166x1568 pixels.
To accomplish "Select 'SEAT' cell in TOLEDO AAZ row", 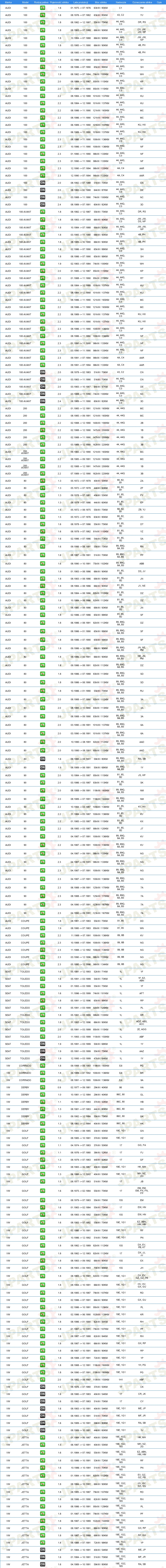I will point(8,1051).
